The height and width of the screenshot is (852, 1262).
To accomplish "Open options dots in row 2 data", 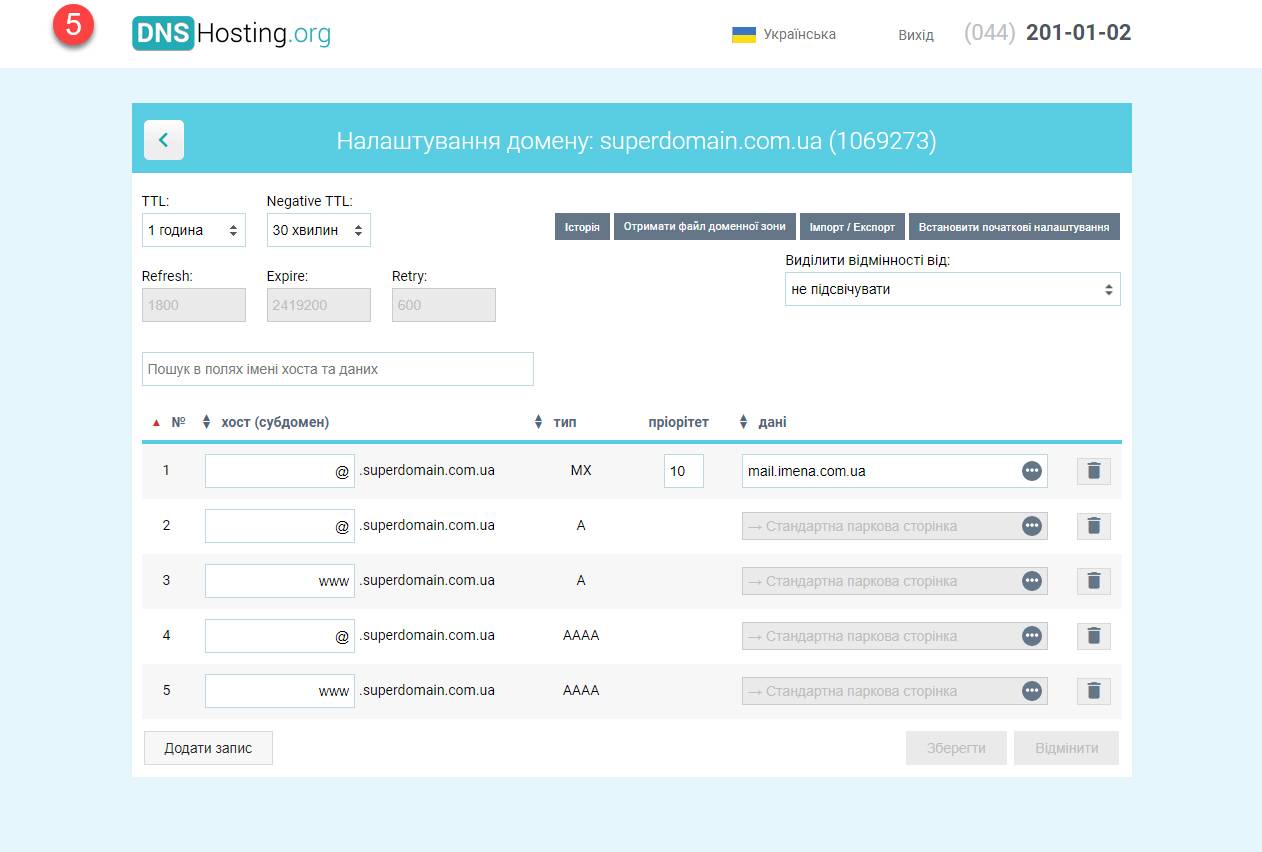I will point(1032,526).
